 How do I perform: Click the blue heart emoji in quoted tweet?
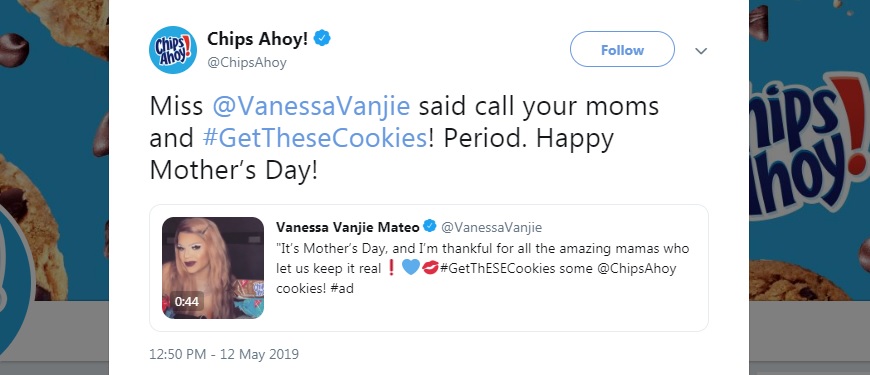[410, 268]
